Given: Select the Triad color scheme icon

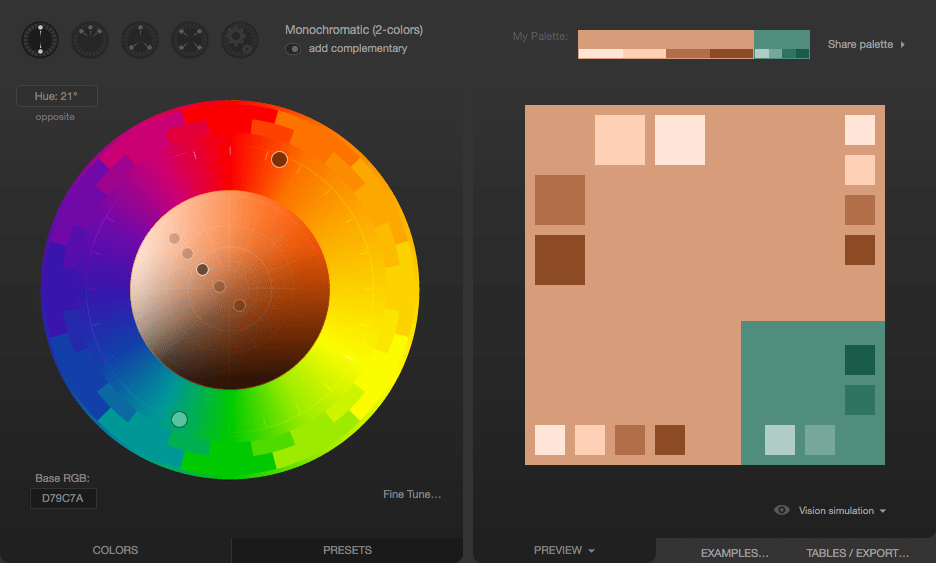Looking at the screenshot, I should [x=140, y=40].
